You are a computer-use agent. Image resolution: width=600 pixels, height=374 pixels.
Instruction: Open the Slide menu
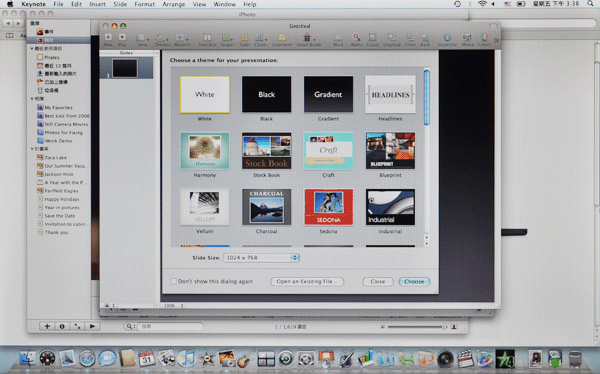tap(120, 4)
